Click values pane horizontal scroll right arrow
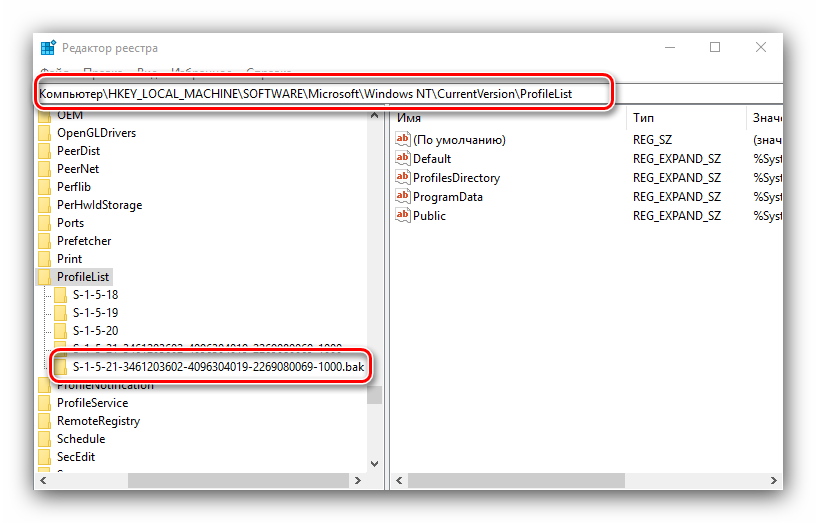Viewport: 816px width, 523px height. point(774,480)
